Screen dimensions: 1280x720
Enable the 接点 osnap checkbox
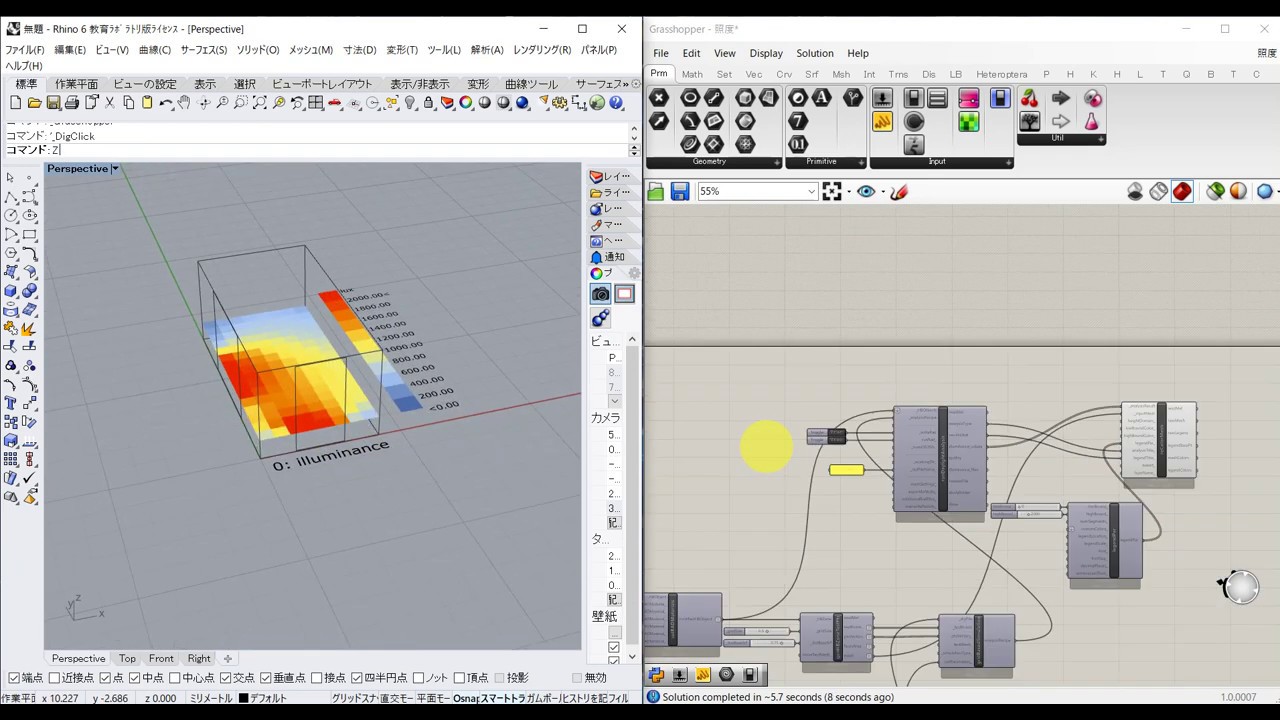(x=317, y=678)
